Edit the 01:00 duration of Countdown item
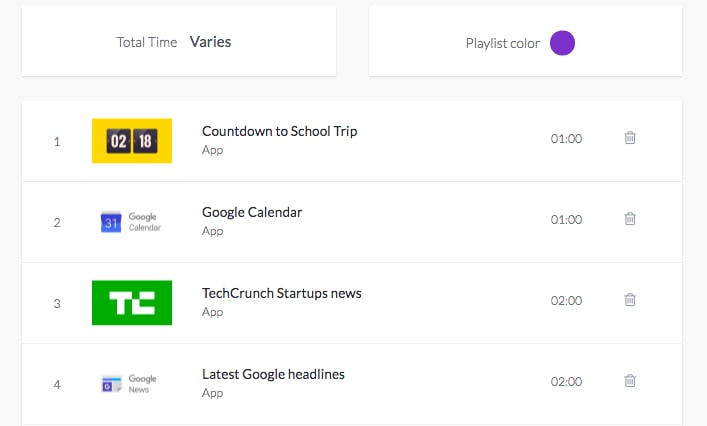 tap(566, 138)
